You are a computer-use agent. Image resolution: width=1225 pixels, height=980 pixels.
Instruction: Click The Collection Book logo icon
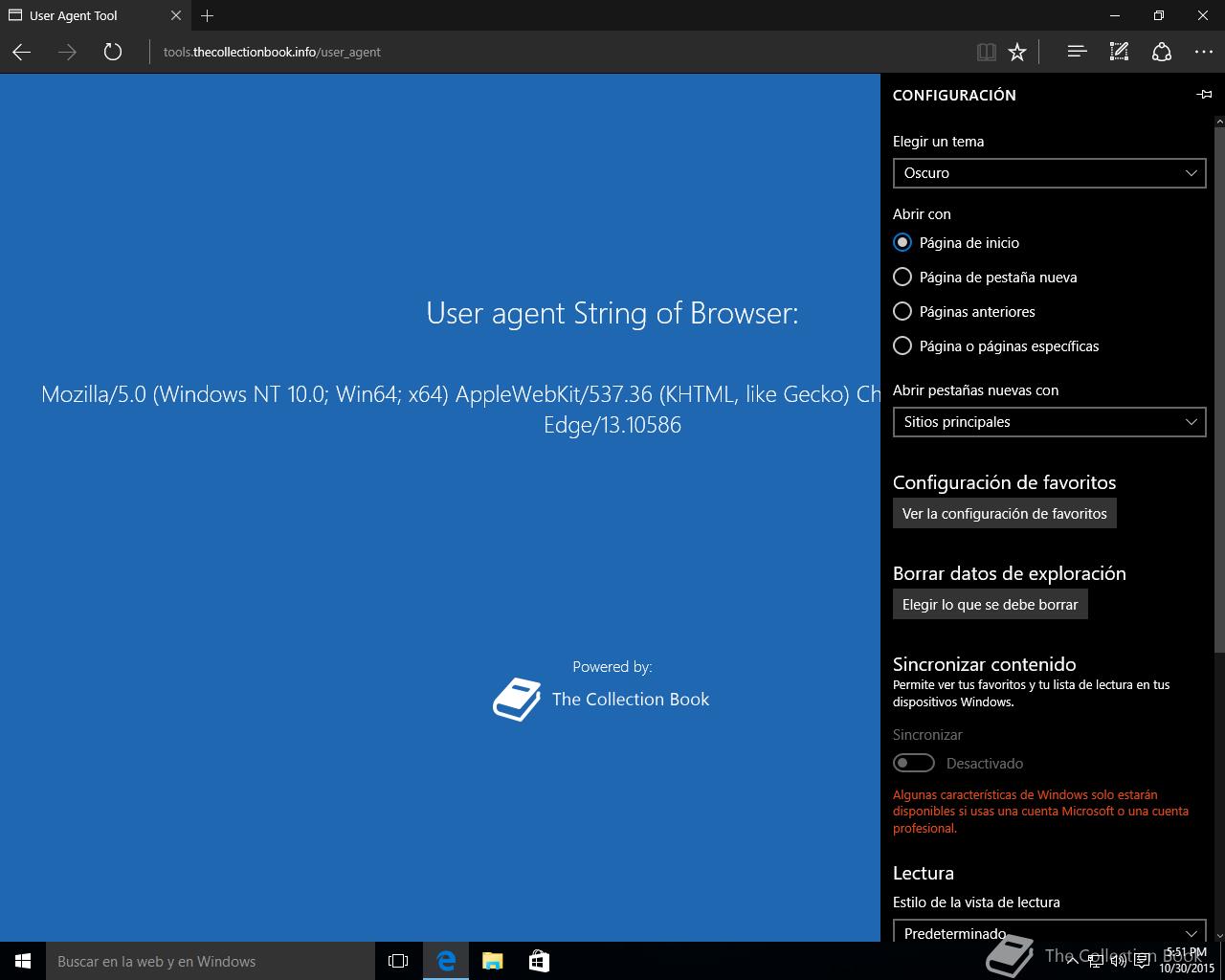[517, 699]
